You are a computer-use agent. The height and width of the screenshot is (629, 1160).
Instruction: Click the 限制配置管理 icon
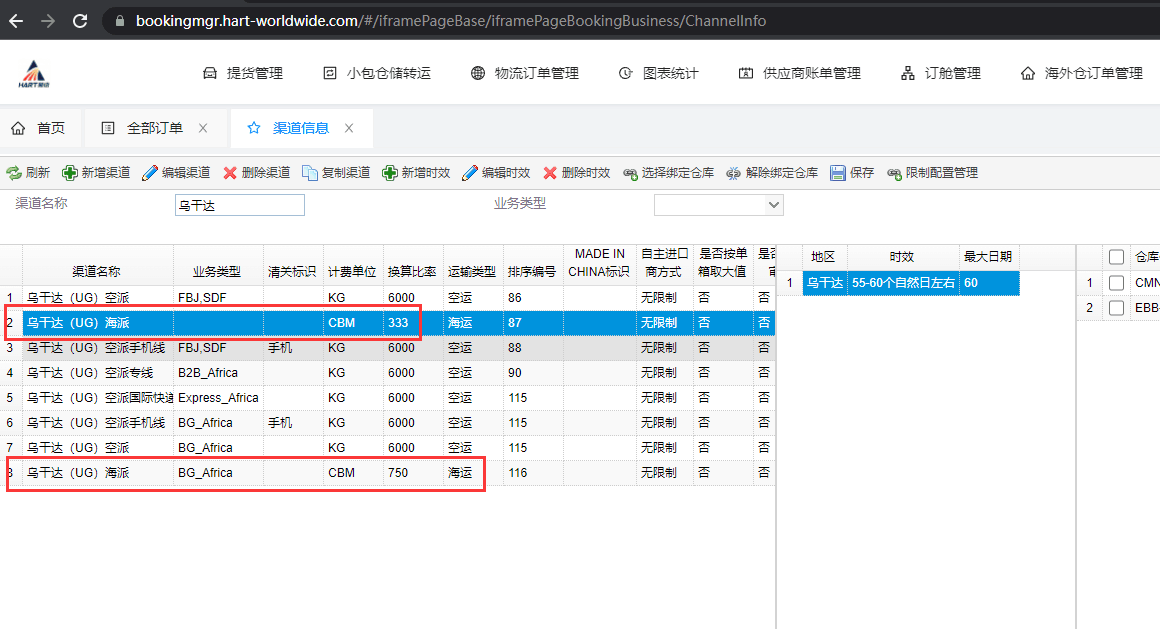894,173
